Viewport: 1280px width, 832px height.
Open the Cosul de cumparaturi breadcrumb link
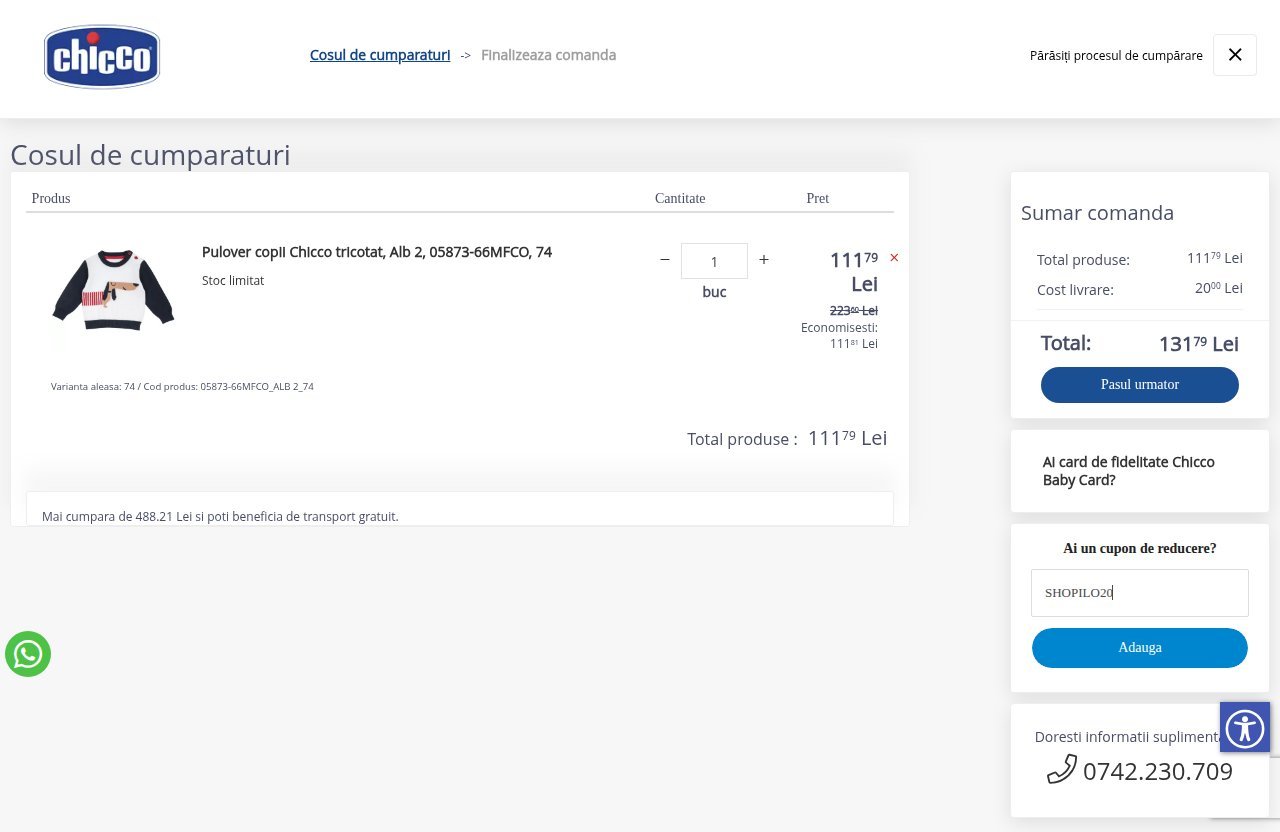click(x=380, y=55)
